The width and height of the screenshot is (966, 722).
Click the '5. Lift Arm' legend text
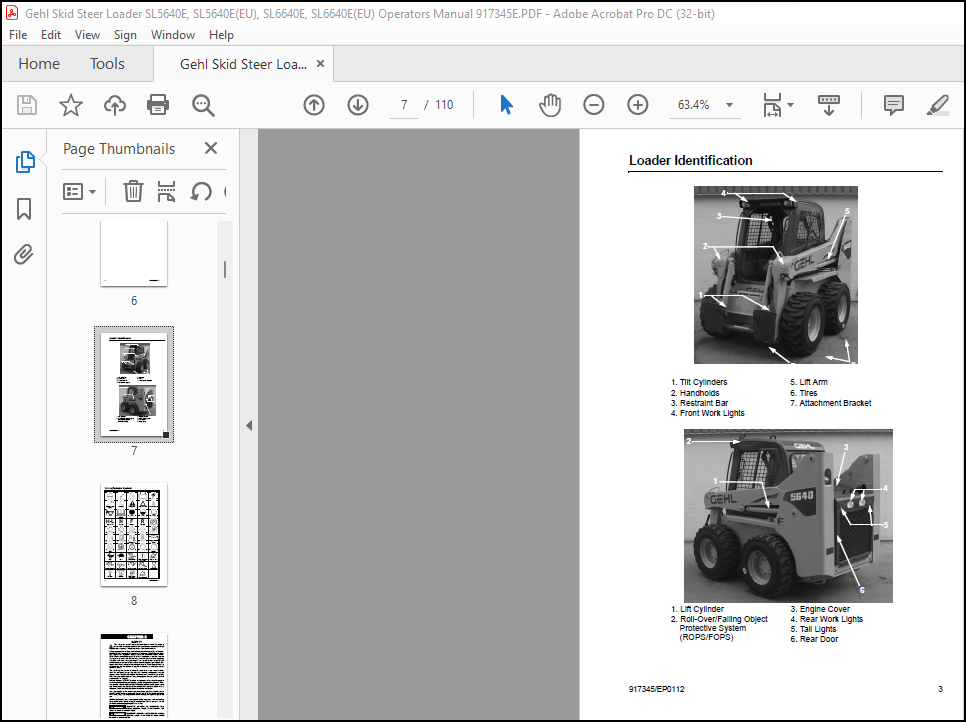click(x=808, y=382)
